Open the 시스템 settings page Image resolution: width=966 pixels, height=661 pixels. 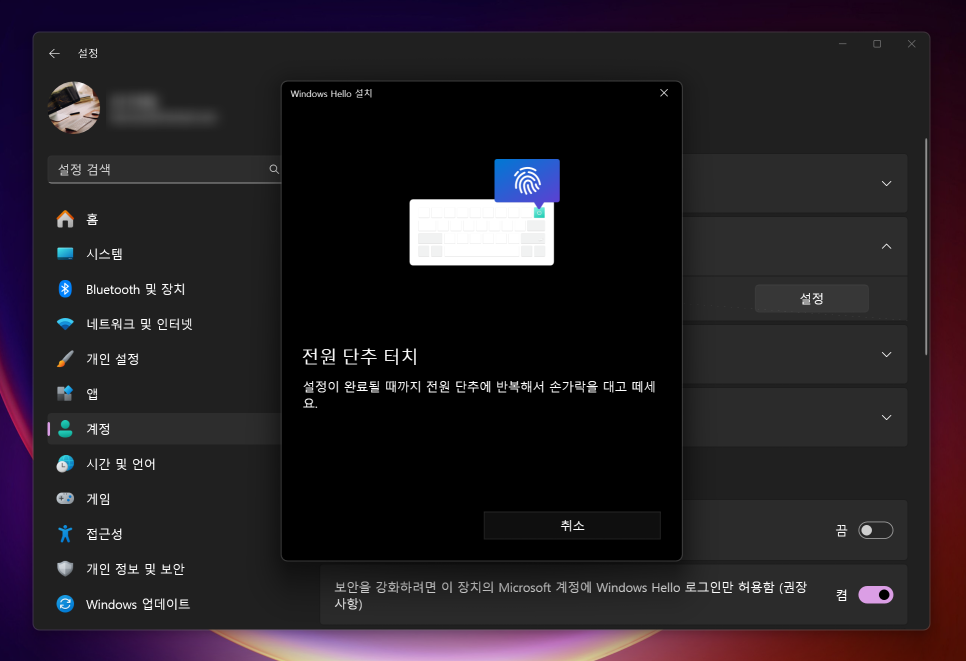[x=164, y=254]
